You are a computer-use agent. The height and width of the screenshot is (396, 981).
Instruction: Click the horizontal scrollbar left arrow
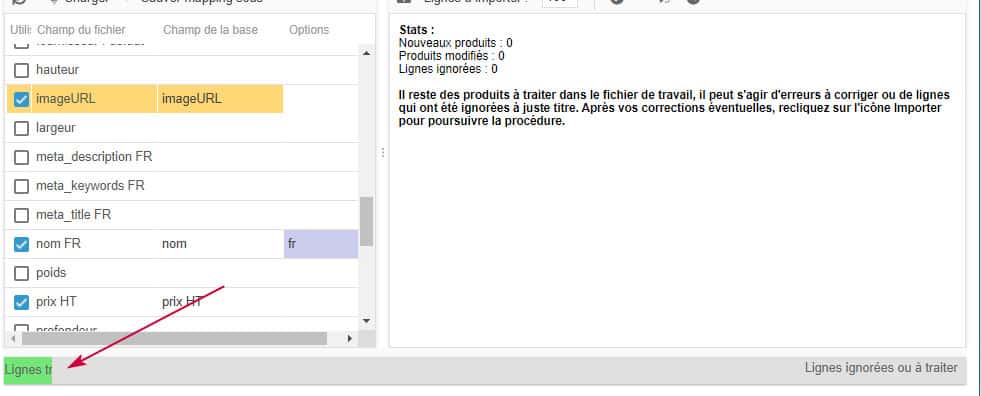(14, 338)
